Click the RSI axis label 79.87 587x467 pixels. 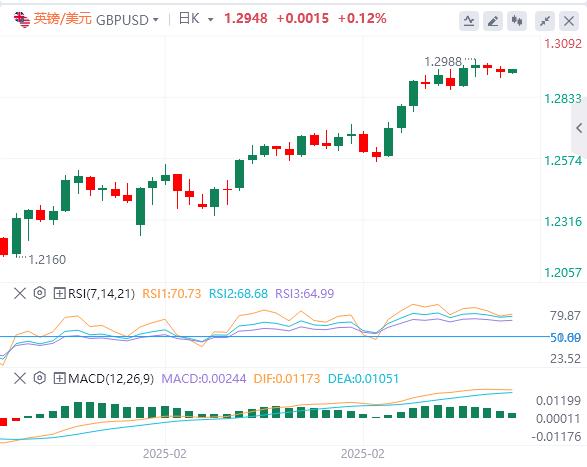[565, 316]
